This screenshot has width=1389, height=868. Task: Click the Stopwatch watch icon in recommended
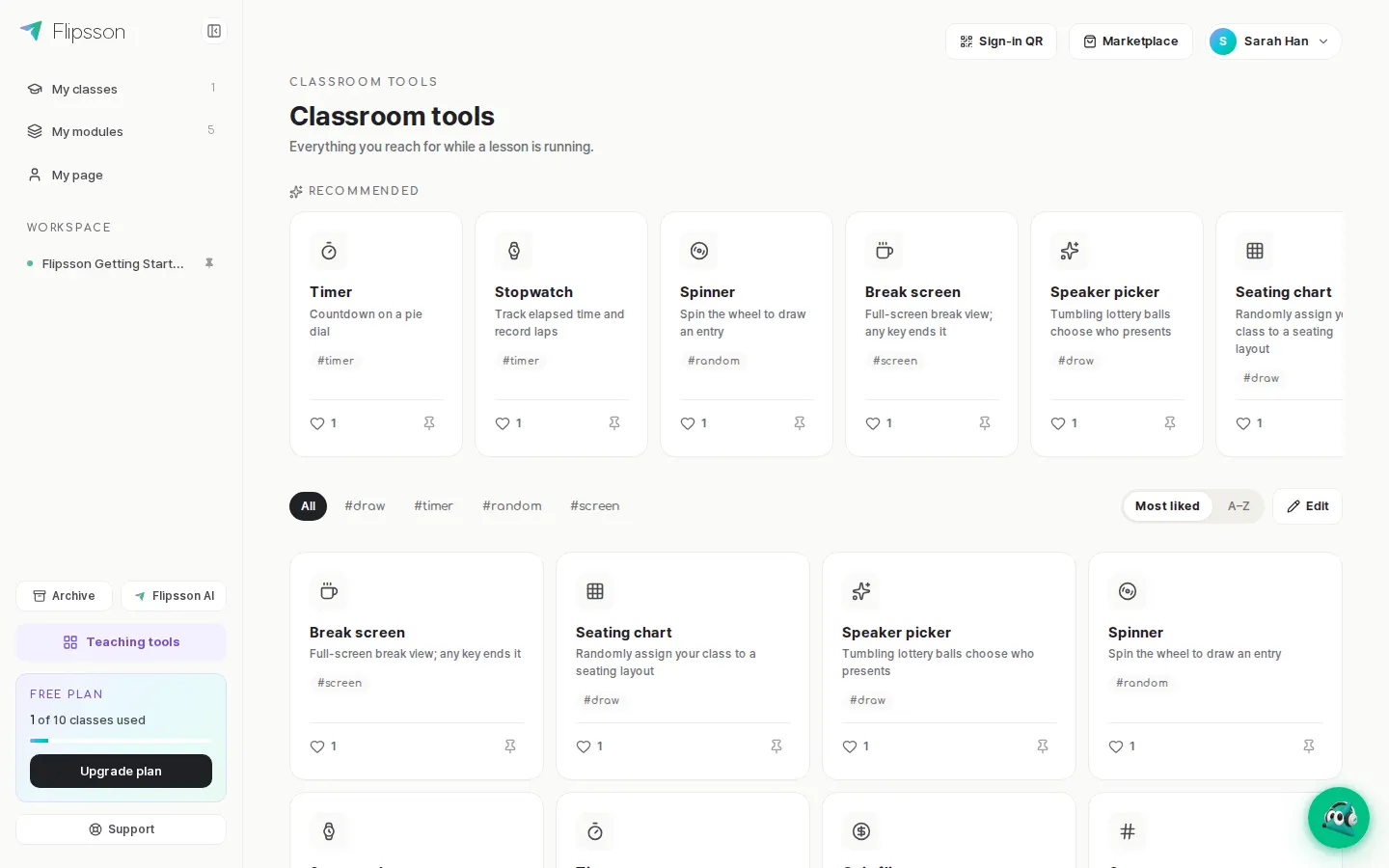click(514, 251)
